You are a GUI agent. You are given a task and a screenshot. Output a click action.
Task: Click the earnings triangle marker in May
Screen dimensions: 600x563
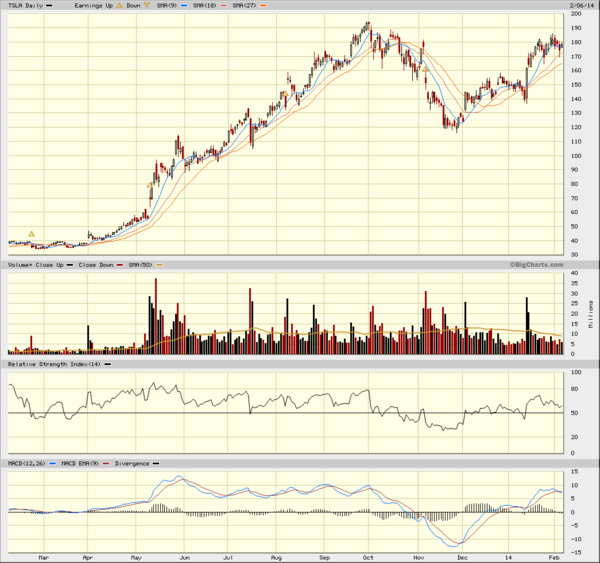tap(150, 185)
